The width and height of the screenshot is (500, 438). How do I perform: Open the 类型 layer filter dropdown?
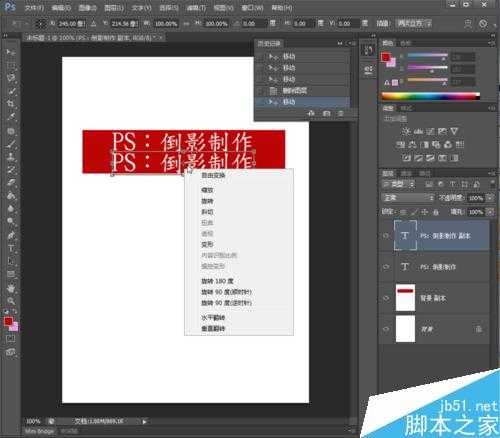(x=398, y=184)
